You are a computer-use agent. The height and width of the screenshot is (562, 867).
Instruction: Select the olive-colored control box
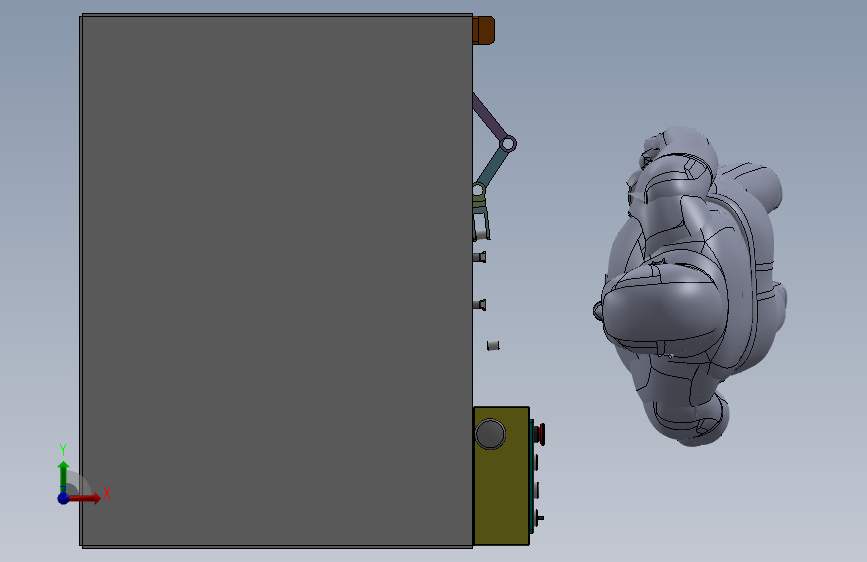[502, 476]
